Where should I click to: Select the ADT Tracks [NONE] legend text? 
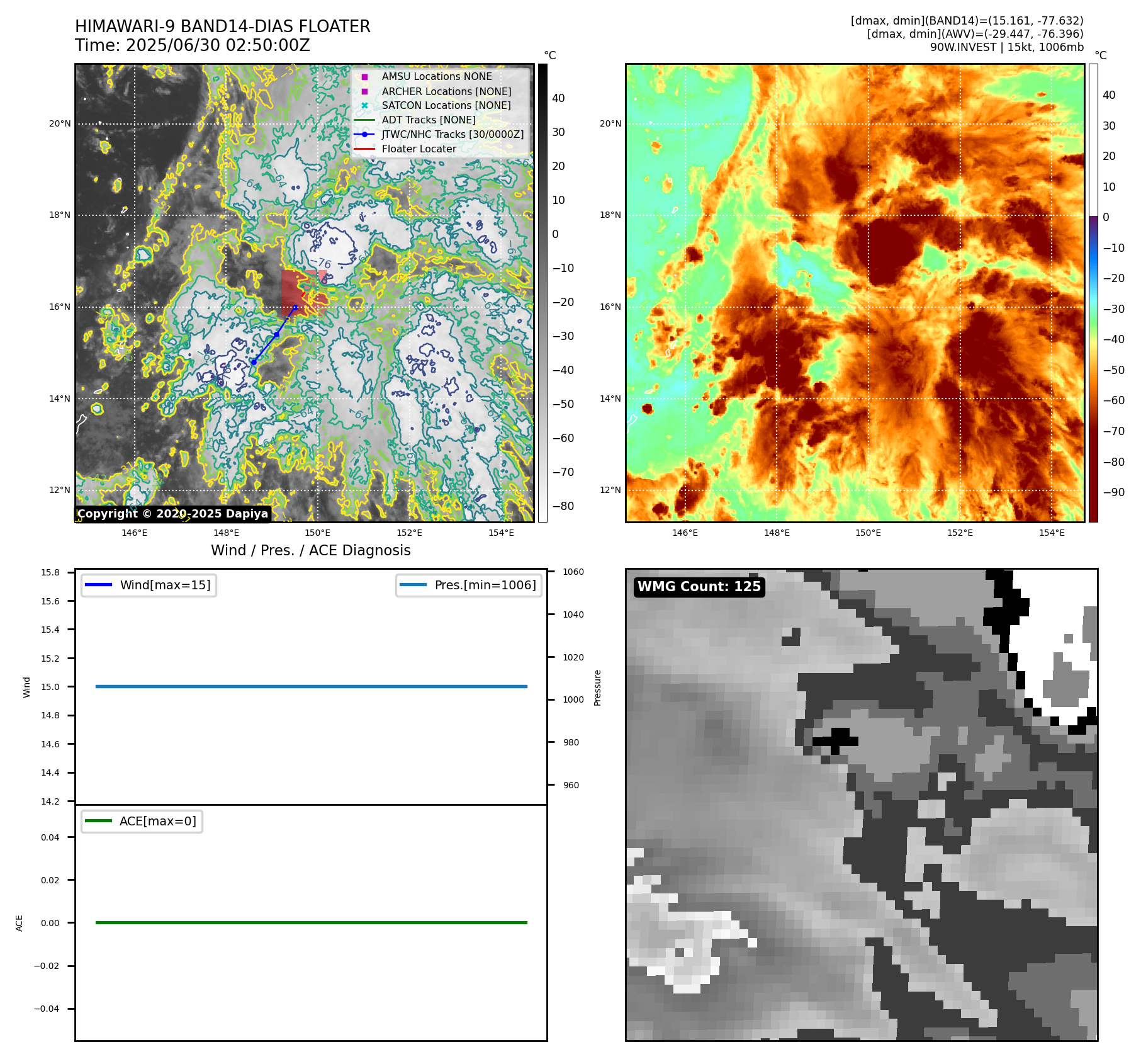[429, 120]
